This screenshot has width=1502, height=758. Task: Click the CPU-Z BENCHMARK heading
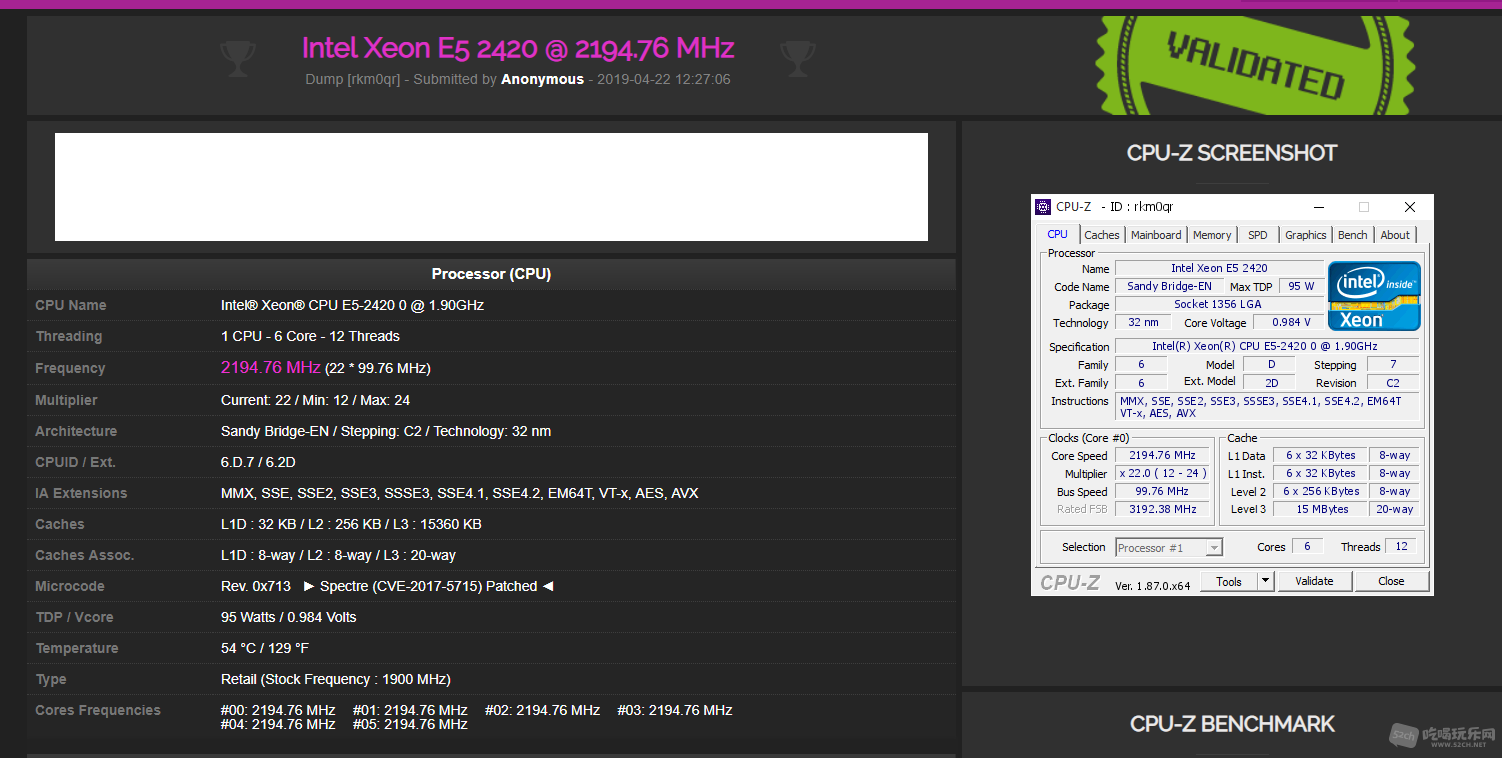(x=1232, y=724)
